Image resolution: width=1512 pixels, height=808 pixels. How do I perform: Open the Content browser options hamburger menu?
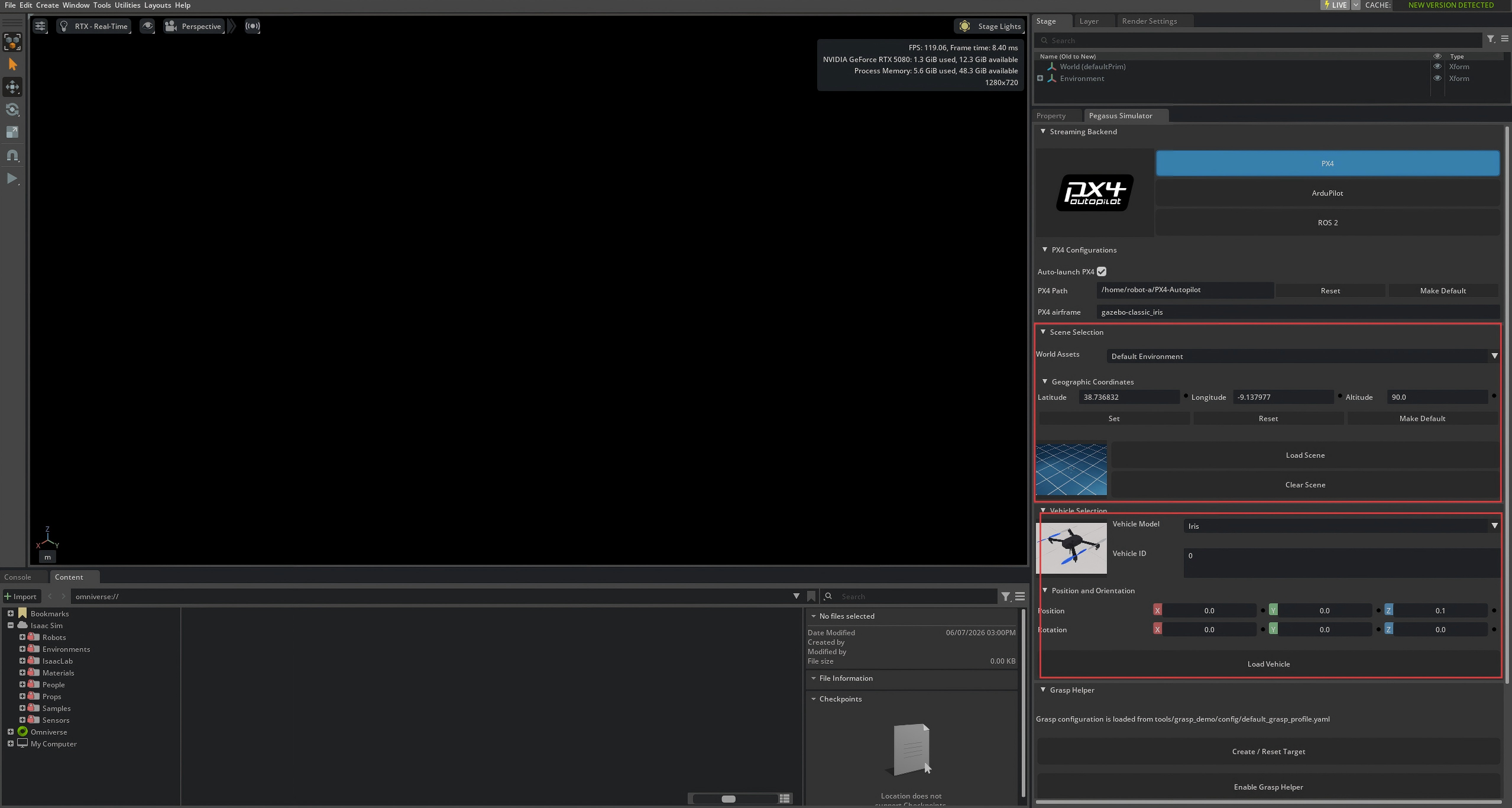coord(1020,596)
